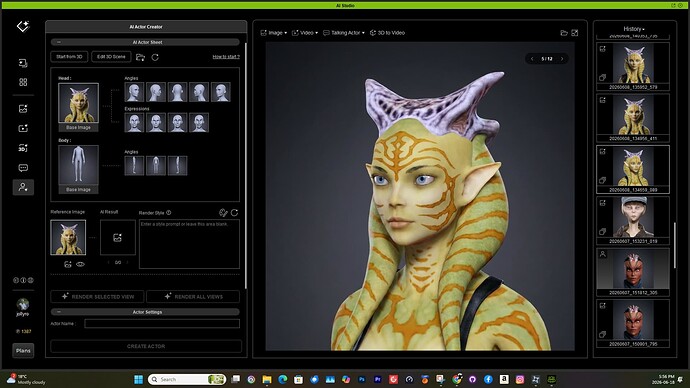Screen dimensions: 690x388
Task: Click the Actor Name input field
Action: 162,324
